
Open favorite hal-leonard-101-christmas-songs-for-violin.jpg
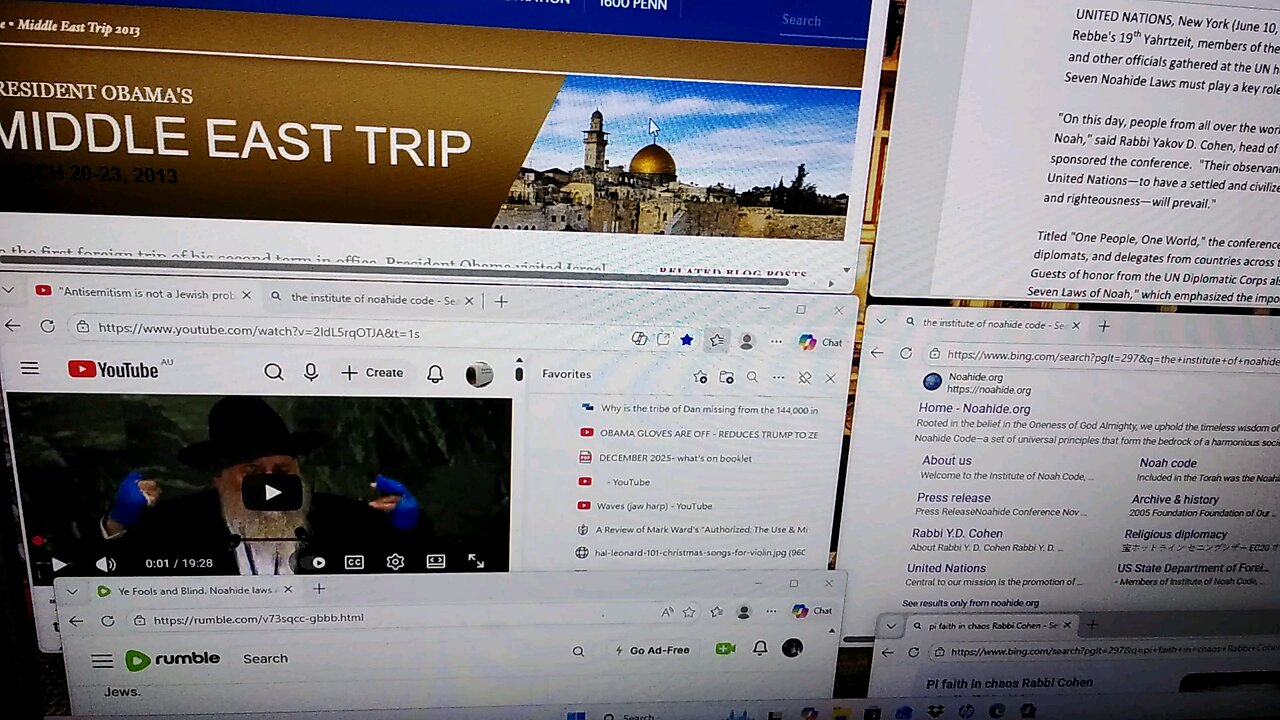692,552
